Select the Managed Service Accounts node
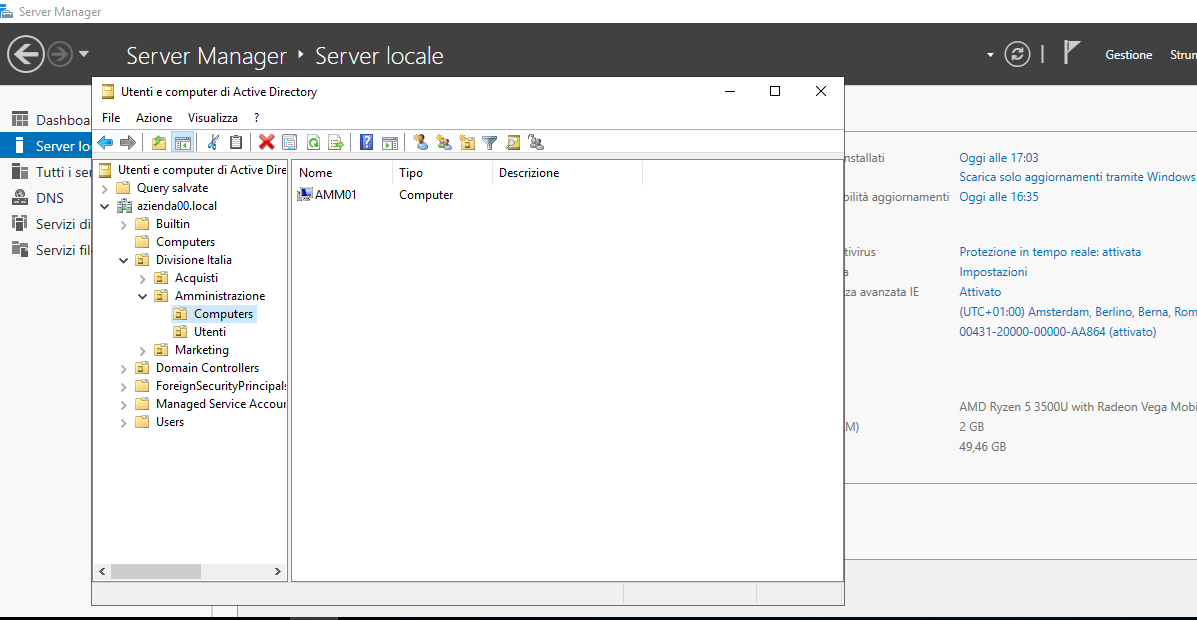 pyautogui.click(x=221, y=404)
